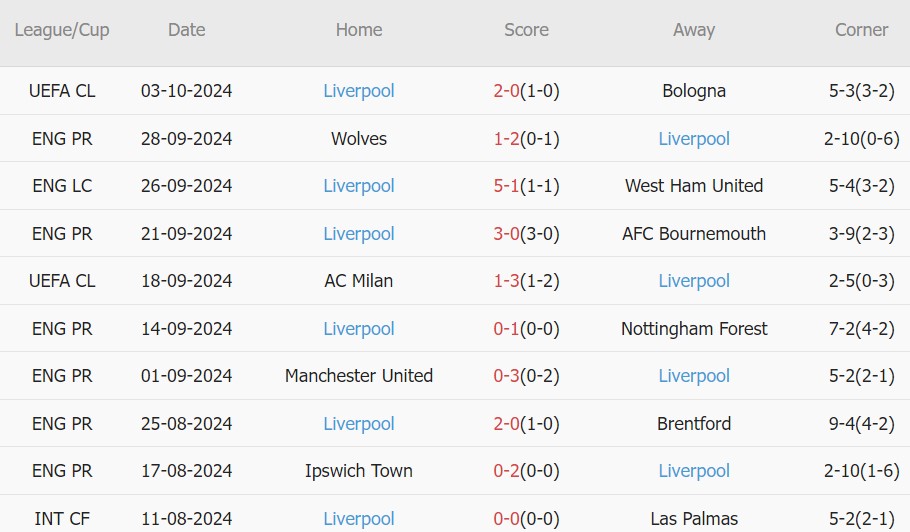Select Liverpool in the AFC Bournemouth row

359,234
